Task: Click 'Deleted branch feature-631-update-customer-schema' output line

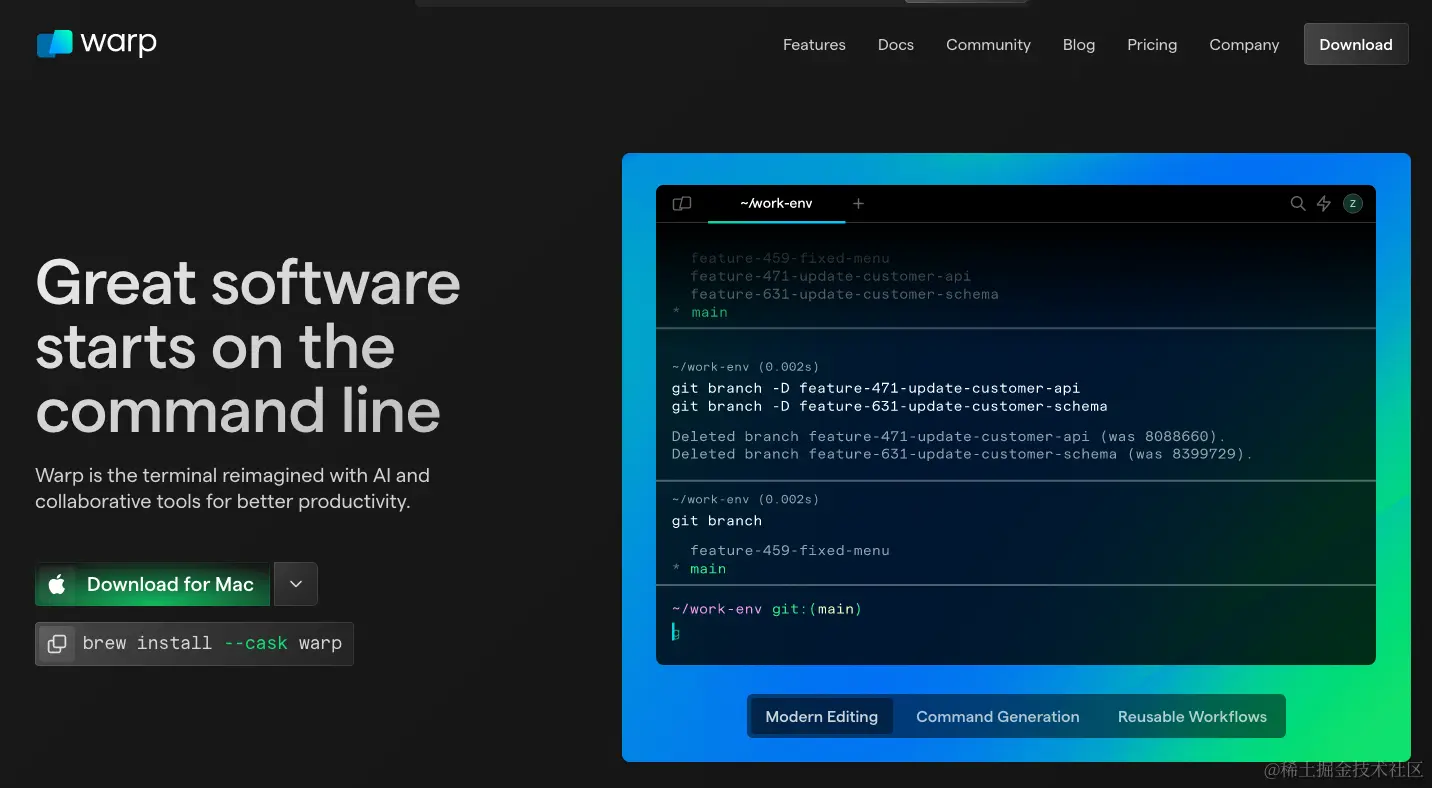Action: click(x=962, y=454)
